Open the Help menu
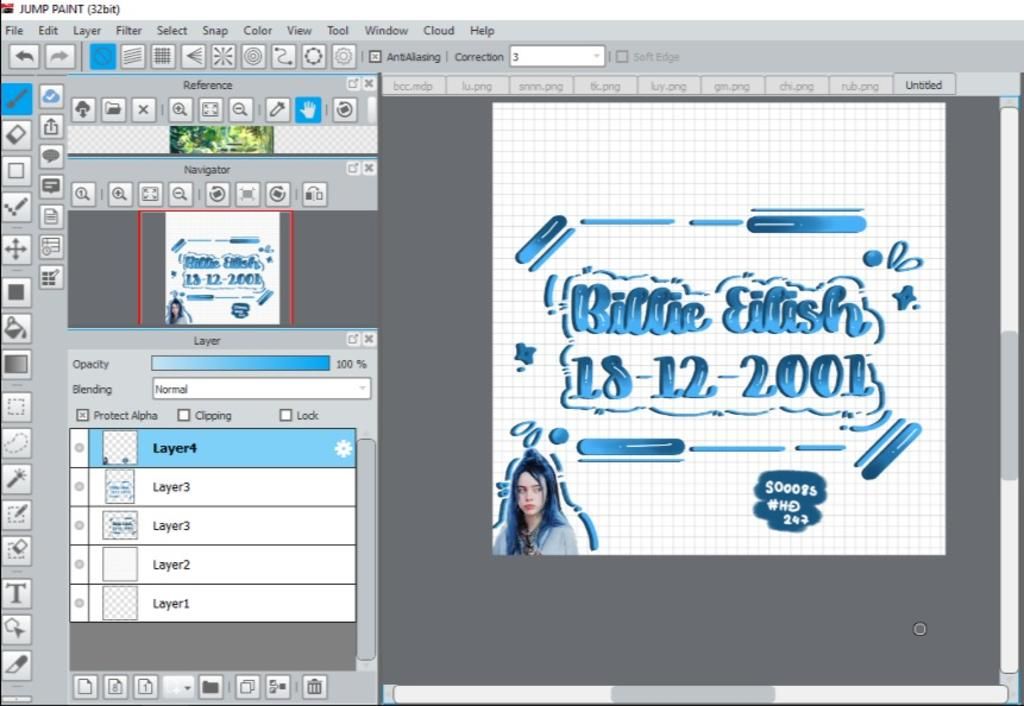1024x706 pixels. (x=482, y=30)
